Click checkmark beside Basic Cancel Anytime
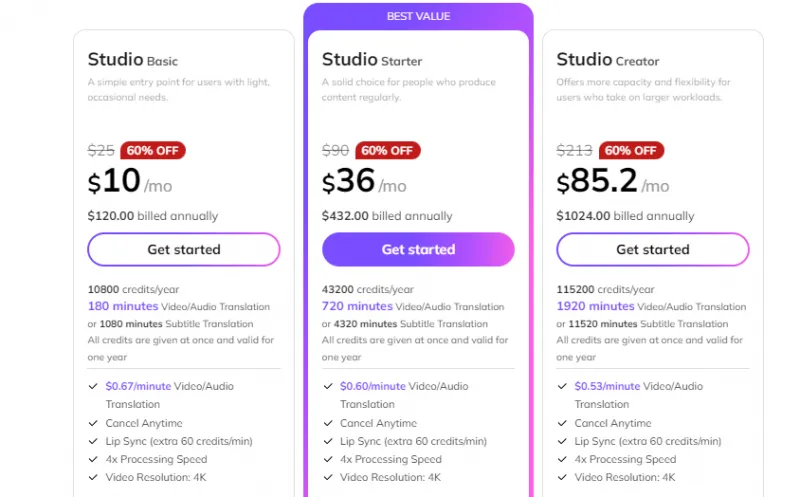 coord(93,423)
